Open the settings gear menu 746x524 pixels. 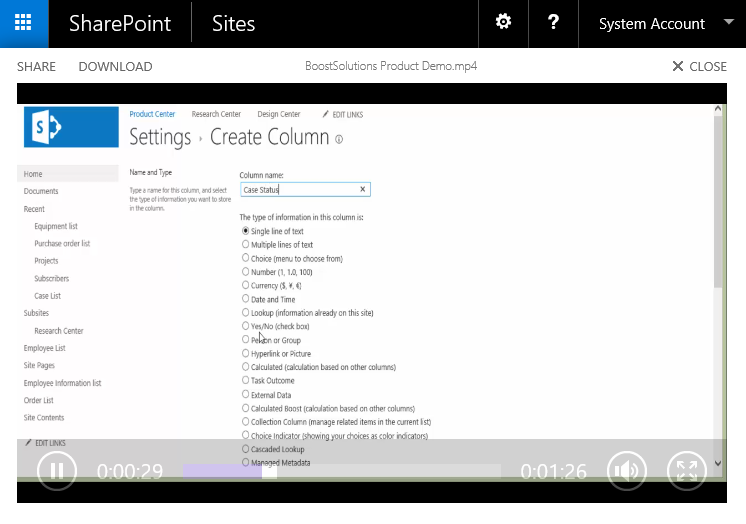point(503,22)
